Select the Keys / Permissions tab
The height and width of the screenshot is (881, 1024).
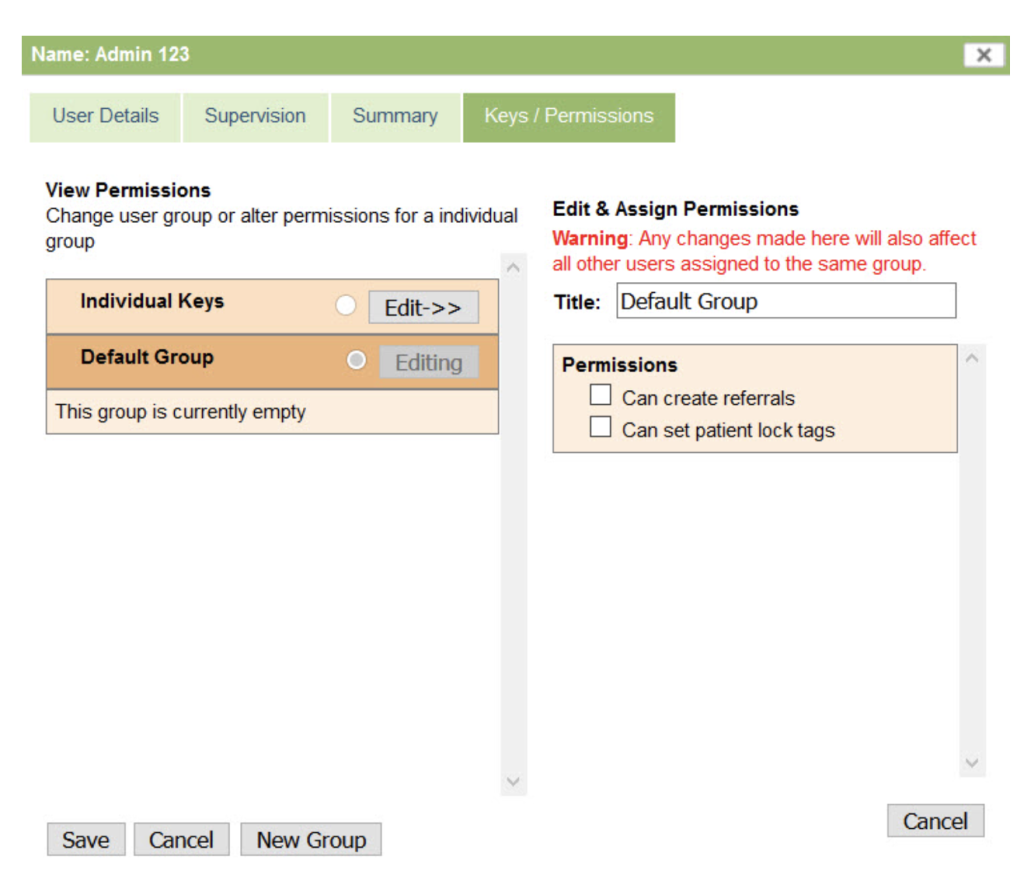pos(568,116)
